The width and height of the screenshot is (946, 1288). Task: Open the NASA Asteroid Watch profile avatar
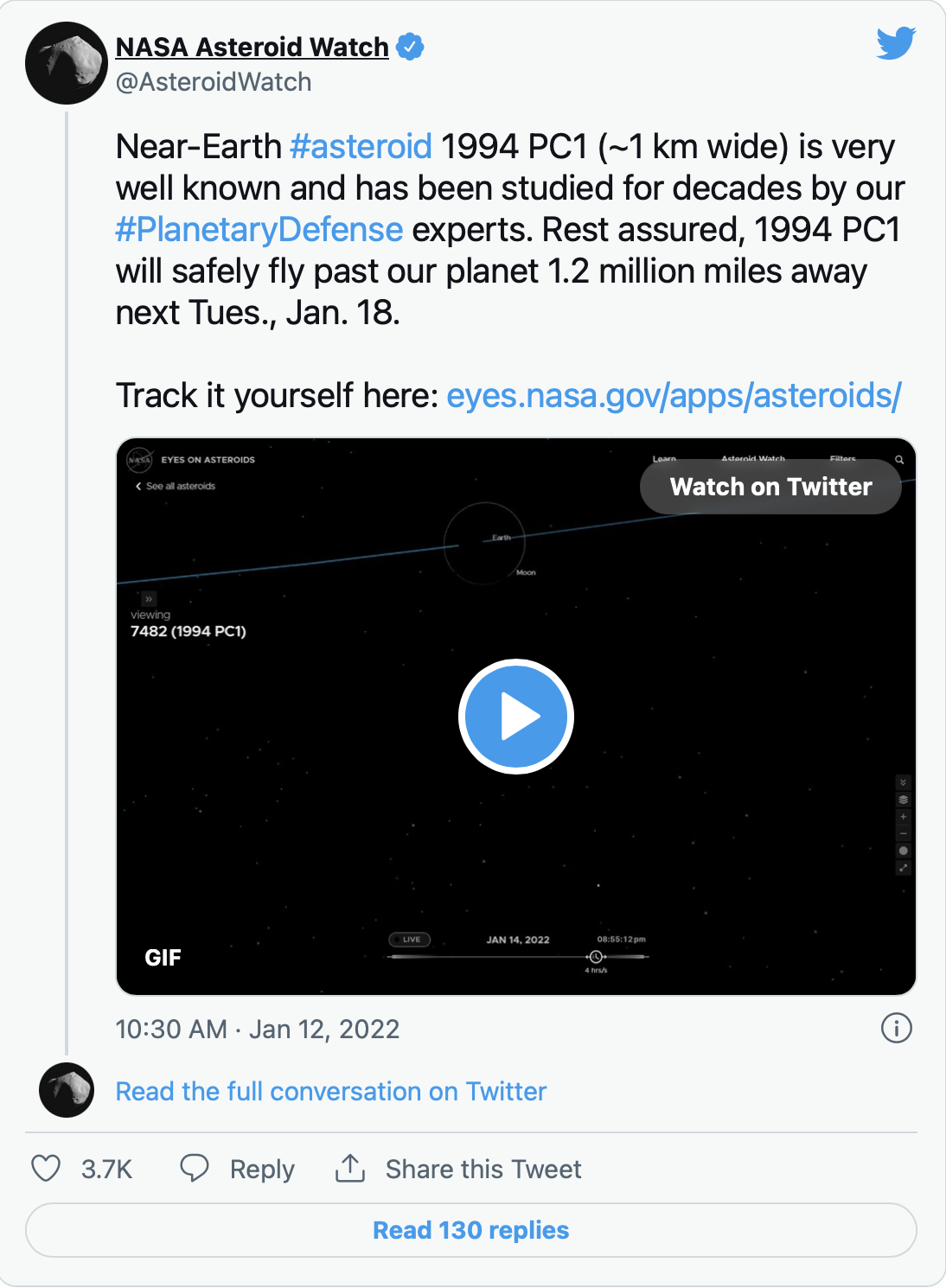coord(67,63)
